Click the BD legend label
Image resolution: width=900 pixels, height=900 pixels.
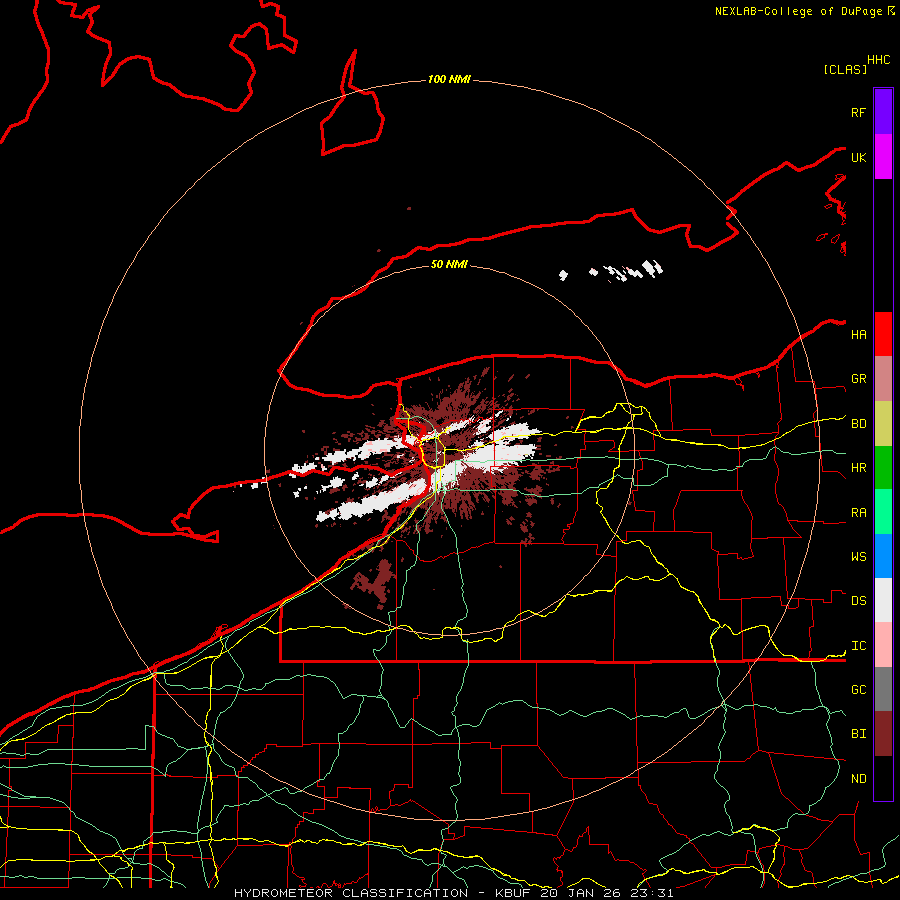click(x=858, y=424)
